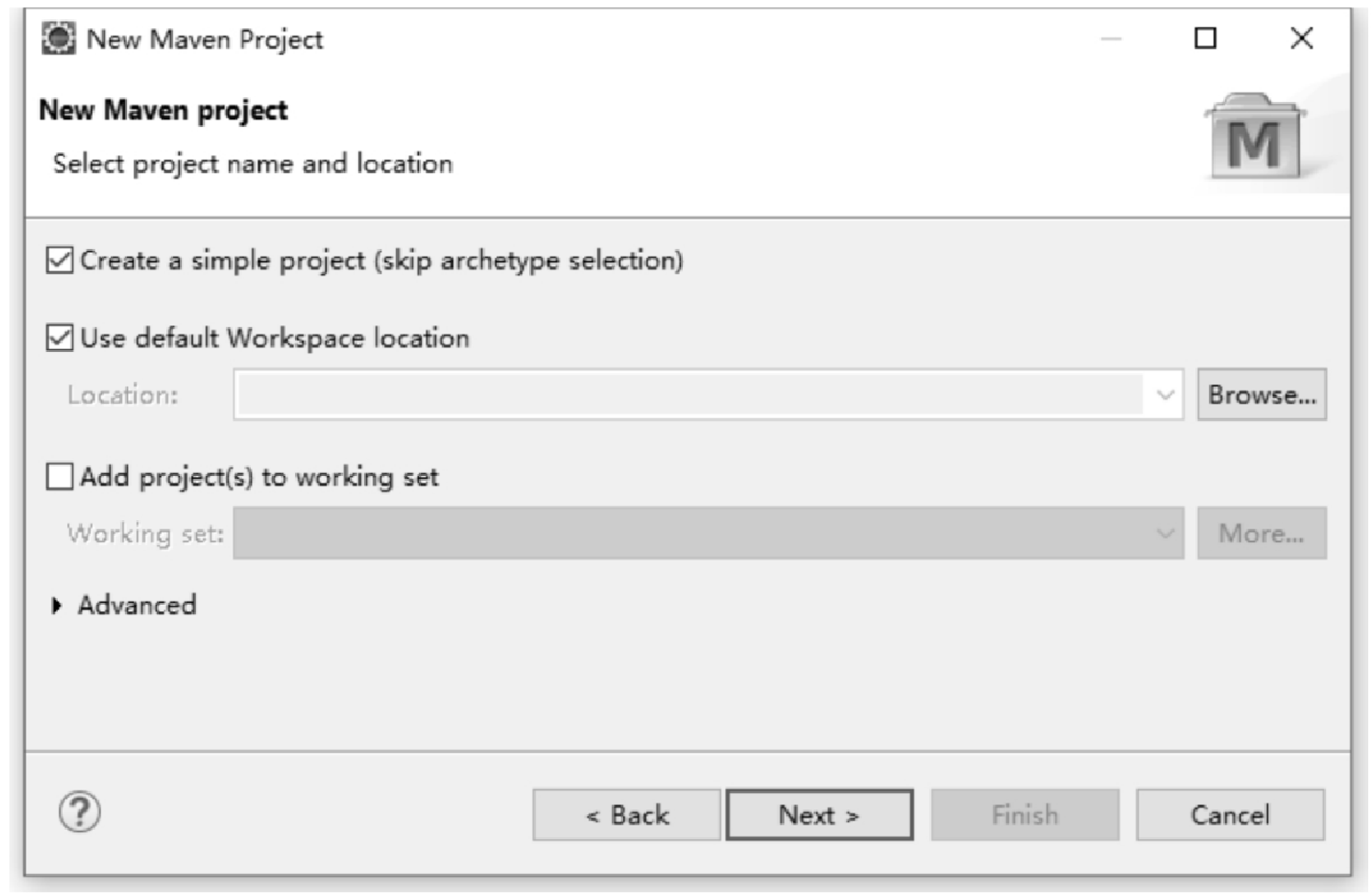Toggle Use default Workspace location checkbox
This screenshot has height=896, width=1371.
[x=60, y=338]
